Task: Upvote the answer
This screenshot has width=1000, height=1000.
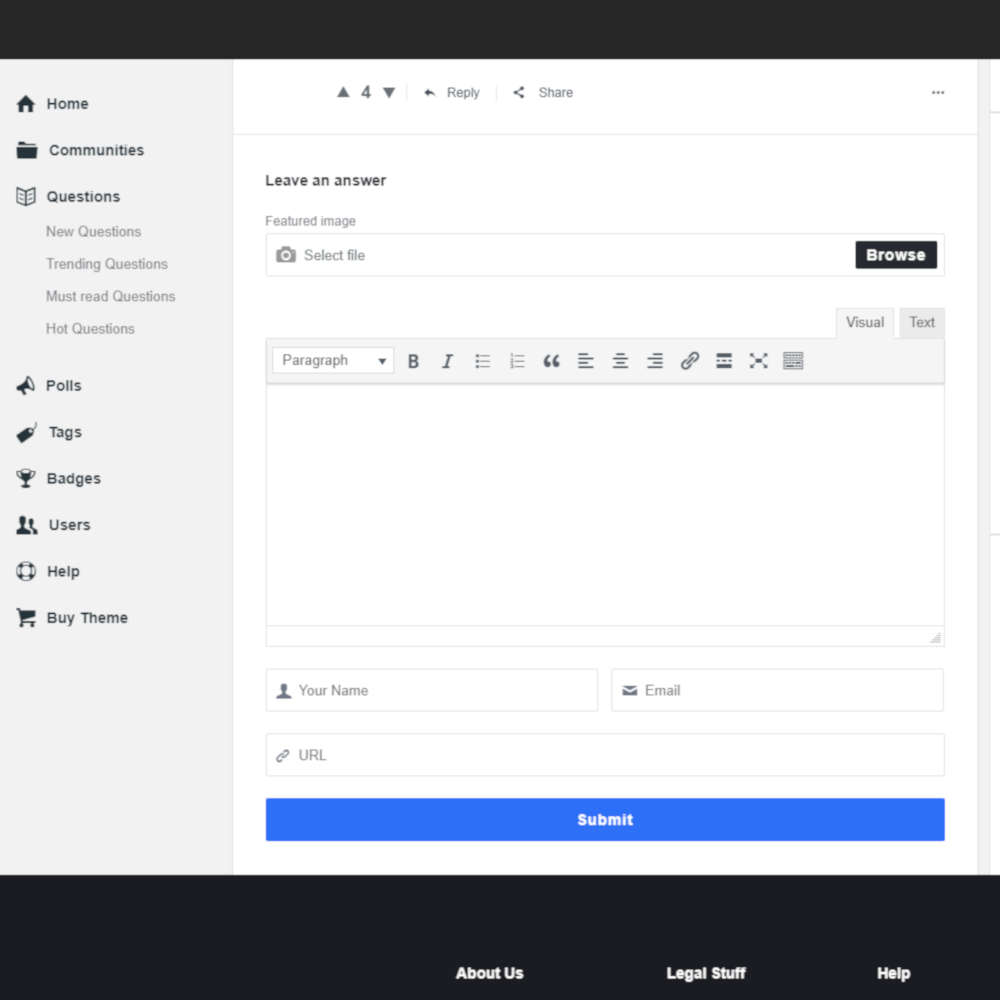Action: 343,92
